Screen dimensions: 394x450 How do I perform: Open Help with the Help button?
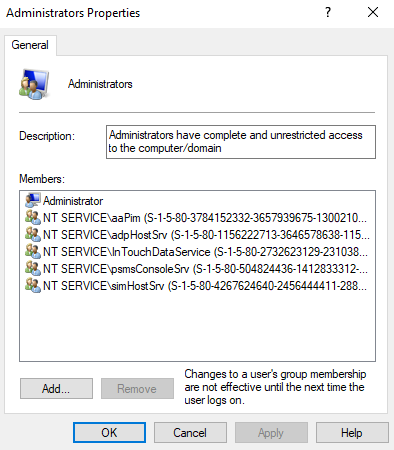click(352, 433)
